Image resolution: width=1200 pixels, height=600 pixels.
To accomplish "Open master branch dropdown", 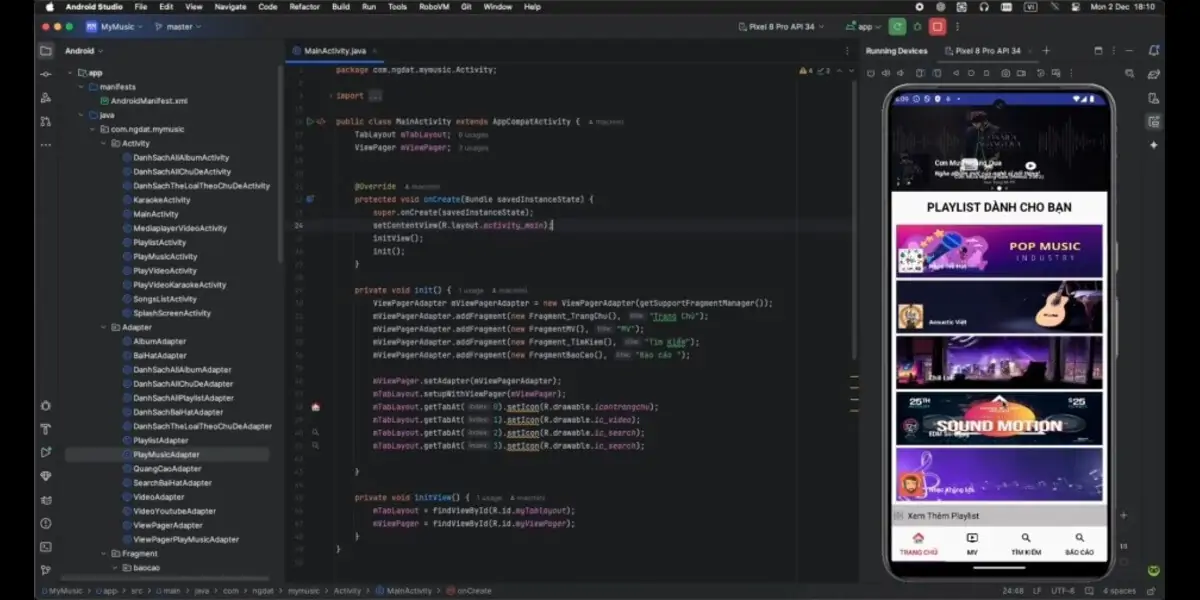I will pos(179,27).
